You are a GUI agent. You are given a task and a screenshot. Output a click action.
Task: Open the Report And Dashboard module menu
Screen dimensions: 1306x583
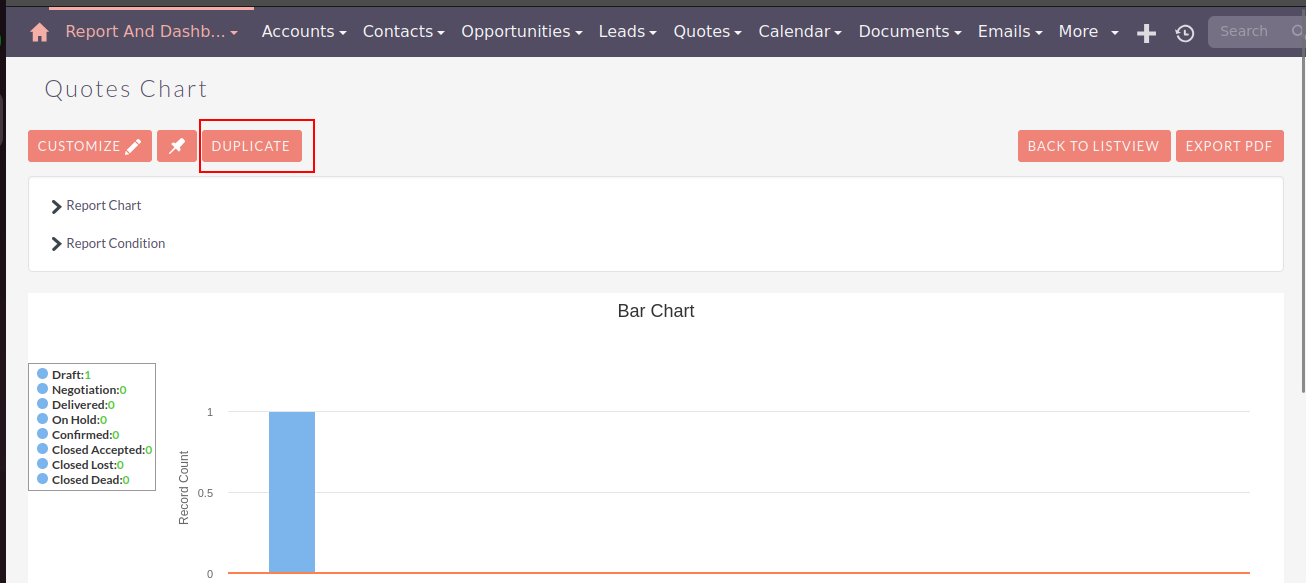pos(152,32)
